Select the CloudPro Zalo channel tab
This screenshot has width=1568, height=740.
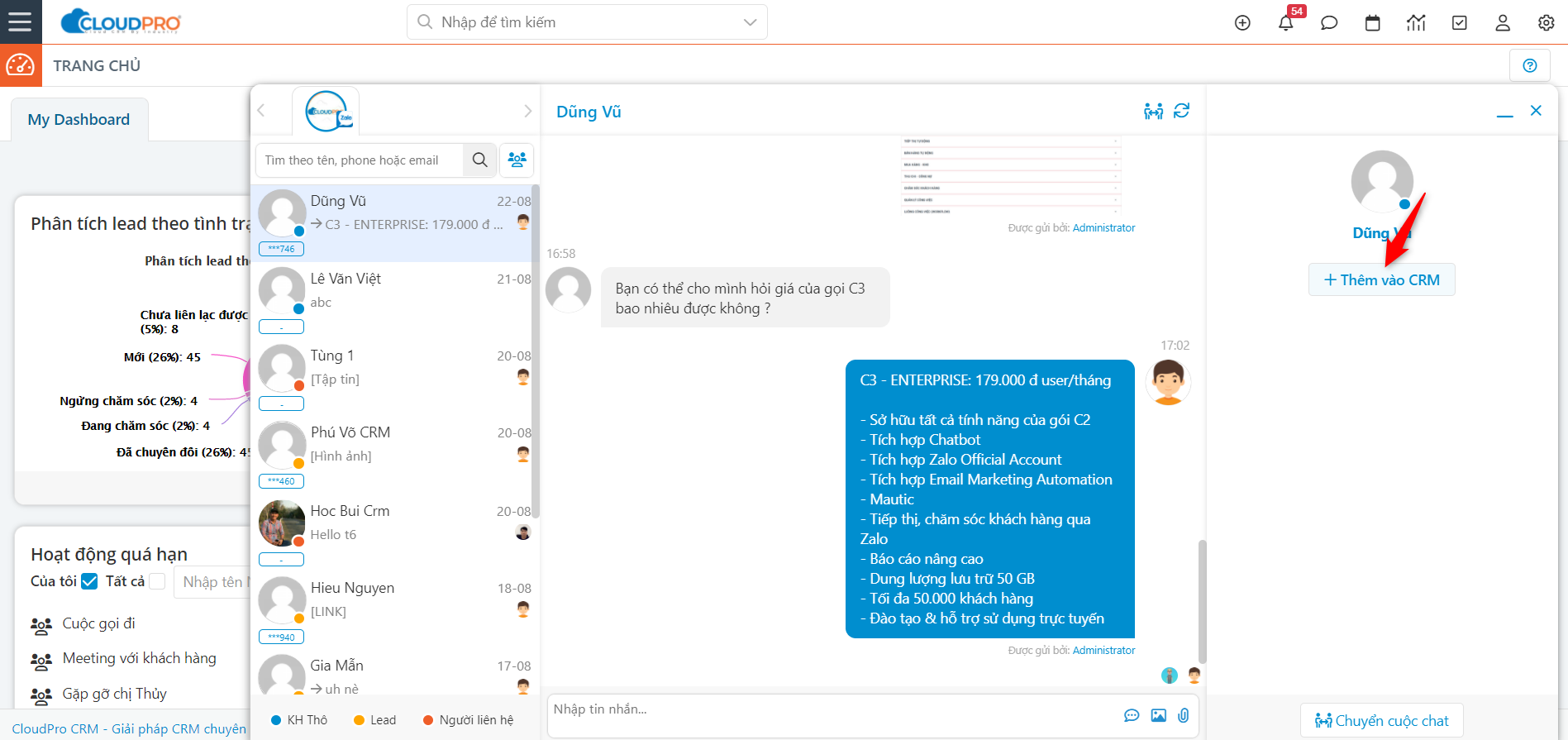coord(326,111)
